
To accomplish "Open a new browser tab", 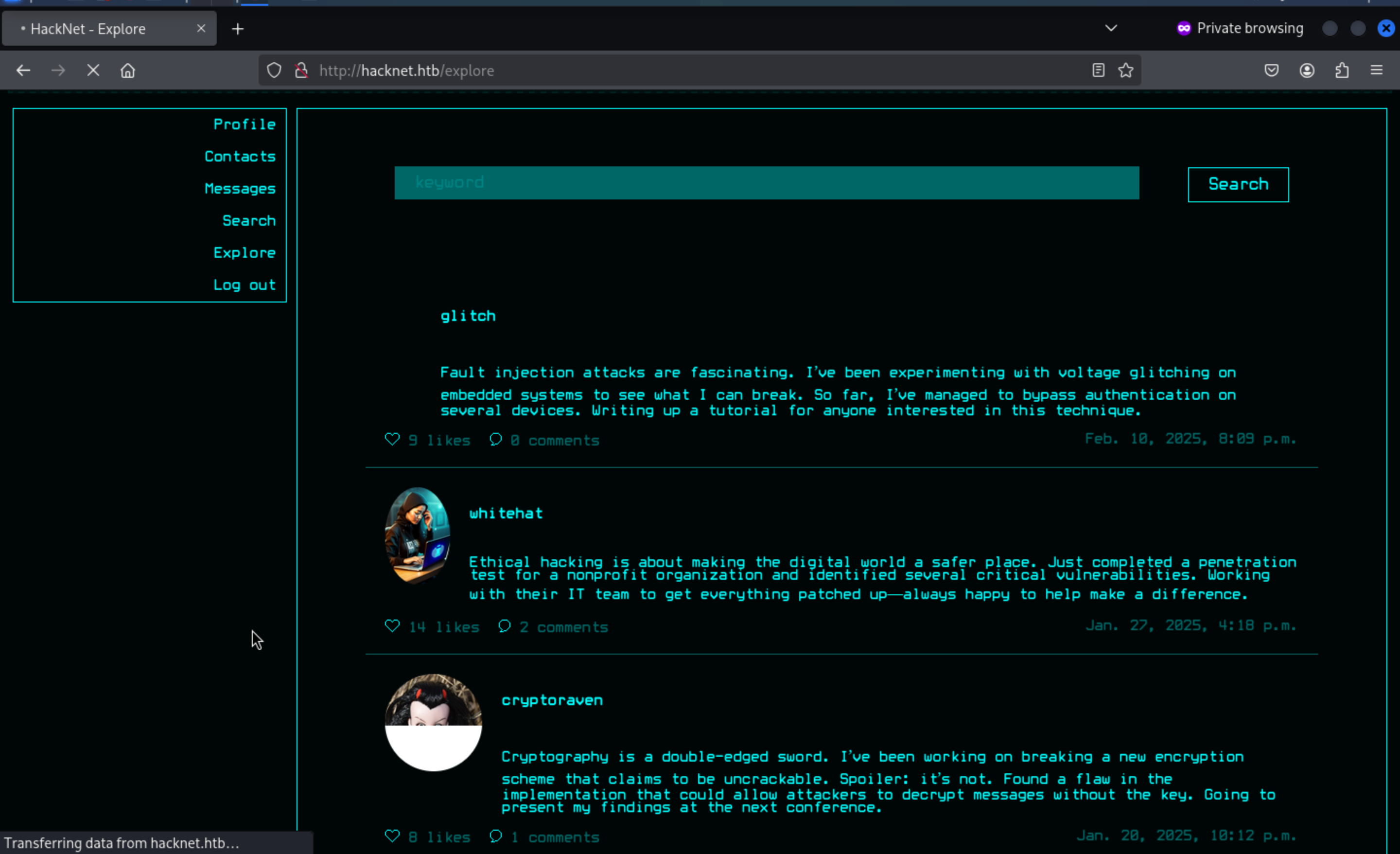I will (238, 29).
